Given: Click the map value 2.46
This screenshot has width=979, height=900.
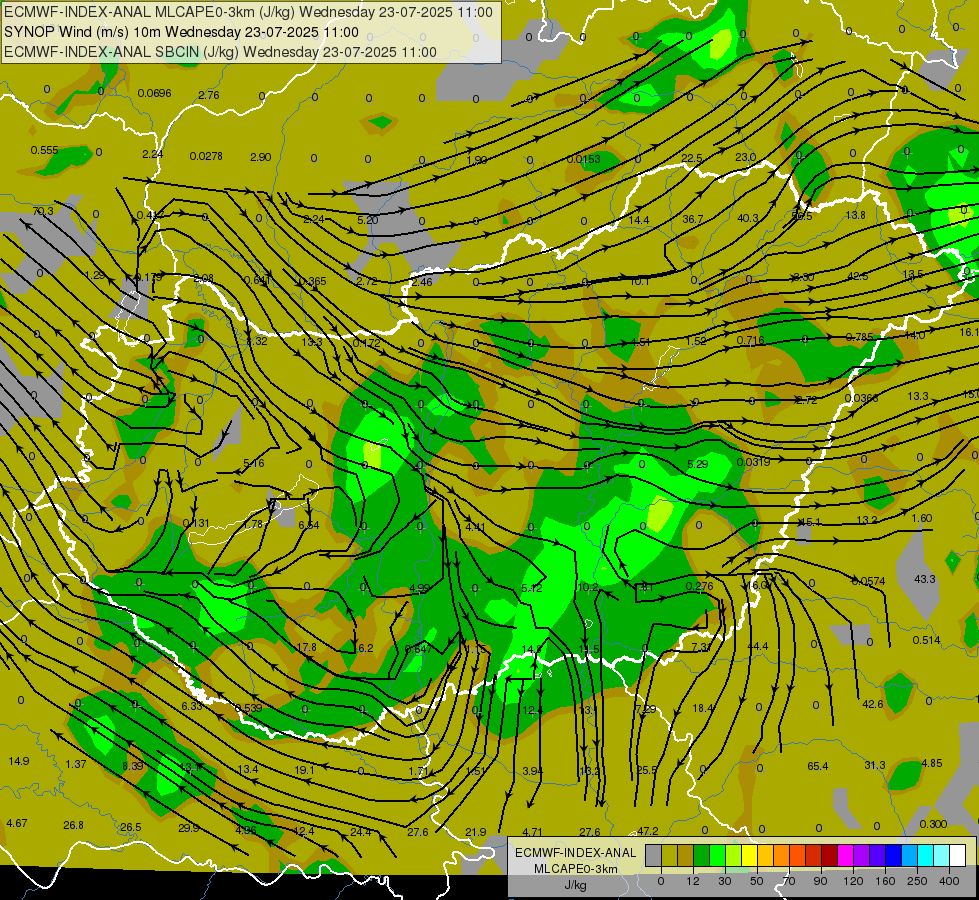Looking at the screenshot, I should 421,282.
